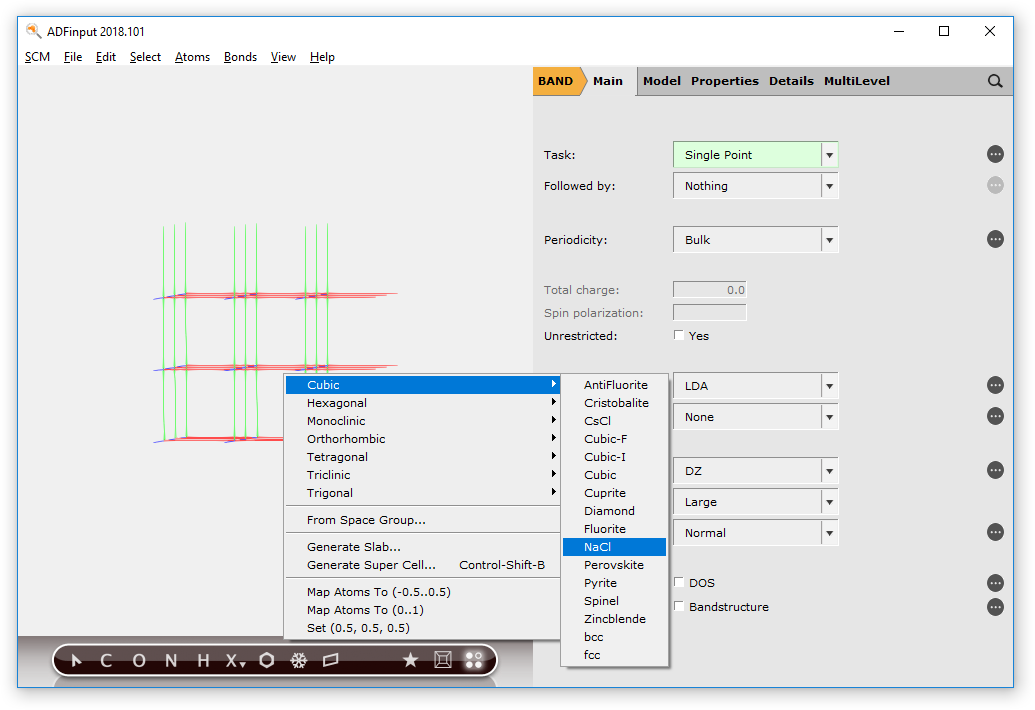Expand the Trigonal submenu
Viewport: 1035px width, 710px height.
422,493
